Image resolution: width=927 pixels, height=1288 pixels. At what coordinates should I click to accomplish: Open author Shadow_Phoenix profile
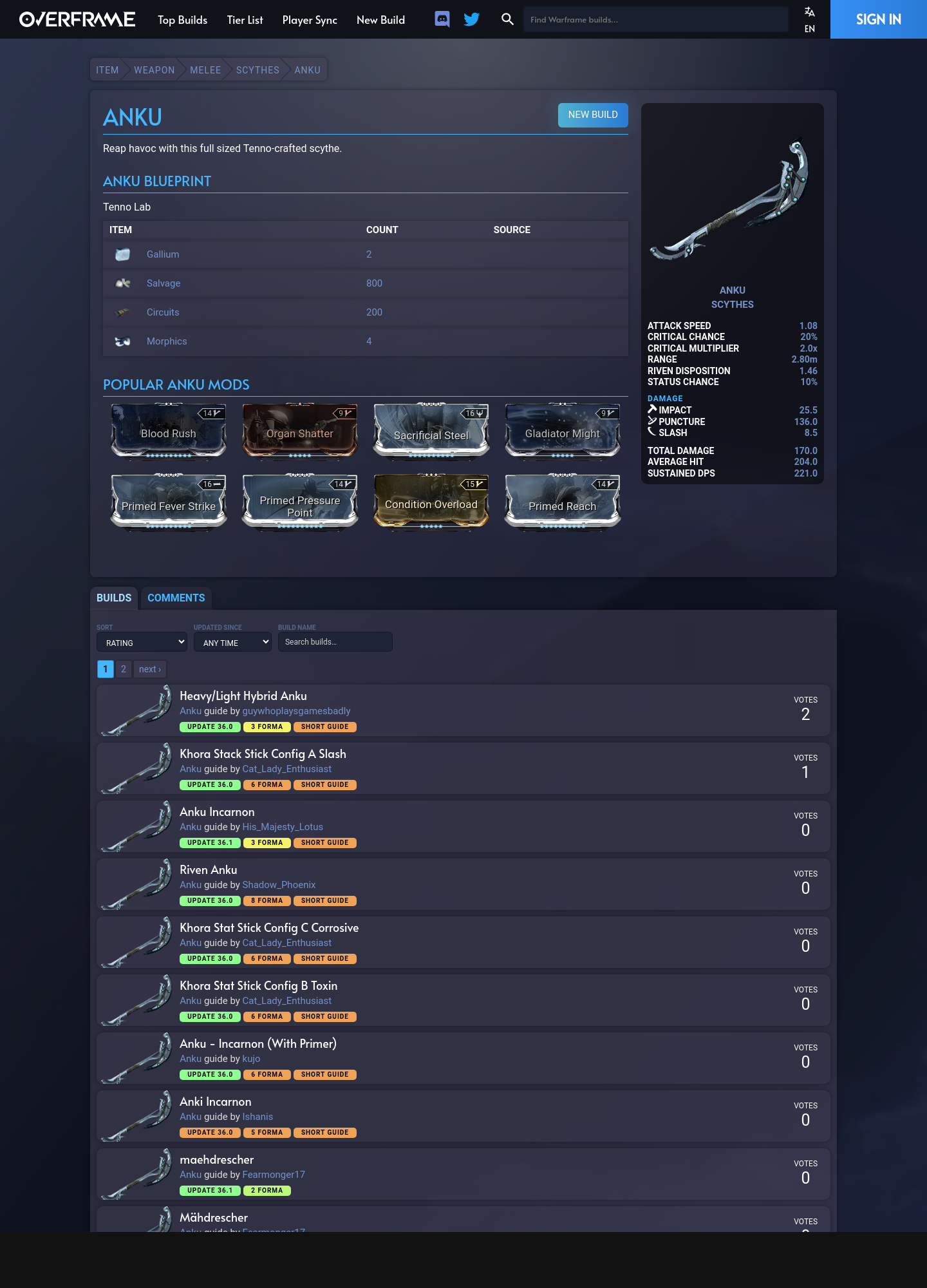point(279,885)
